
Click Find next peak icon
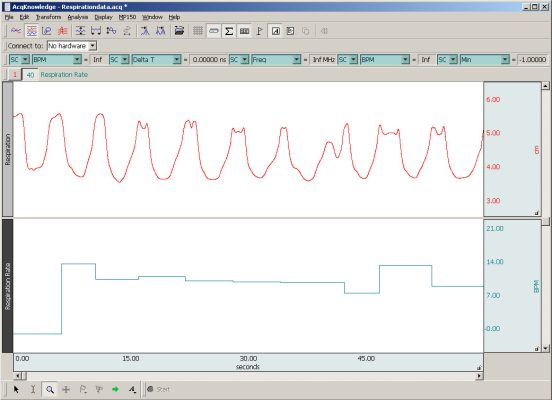point(145,31)
